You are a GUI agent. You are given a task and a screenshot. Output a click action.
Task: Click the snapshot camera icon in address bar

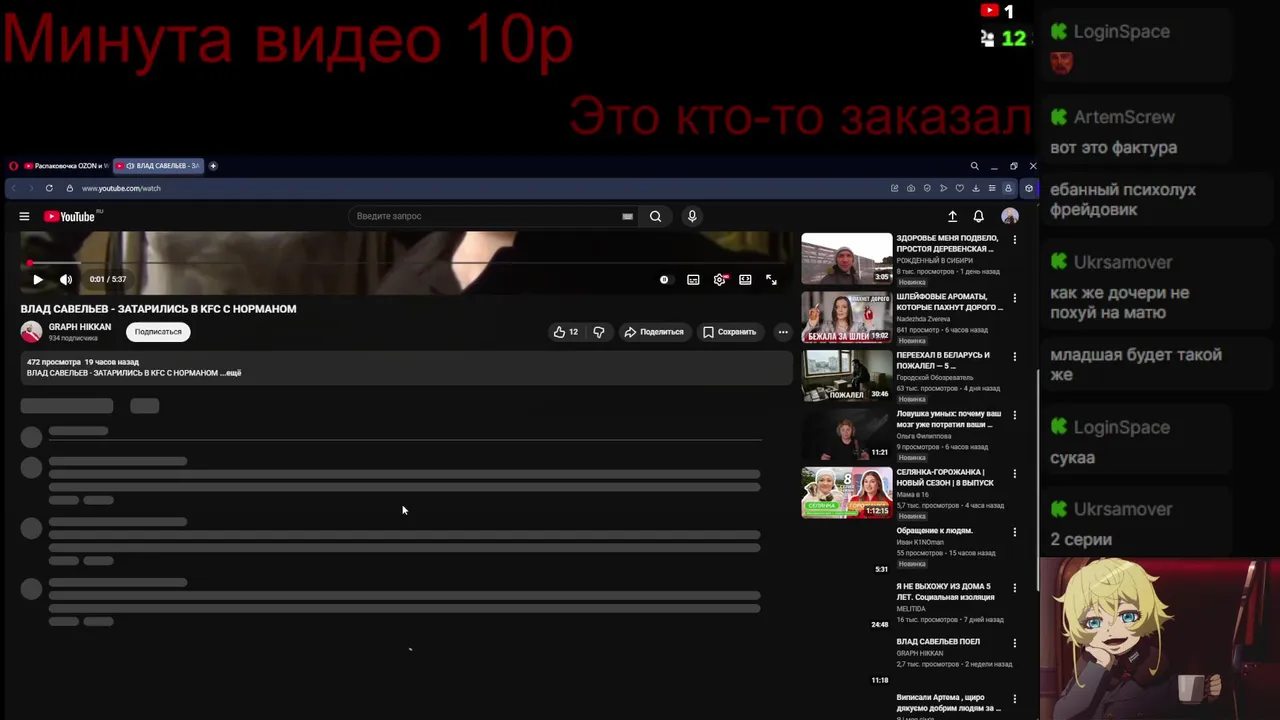pos(911,188)
